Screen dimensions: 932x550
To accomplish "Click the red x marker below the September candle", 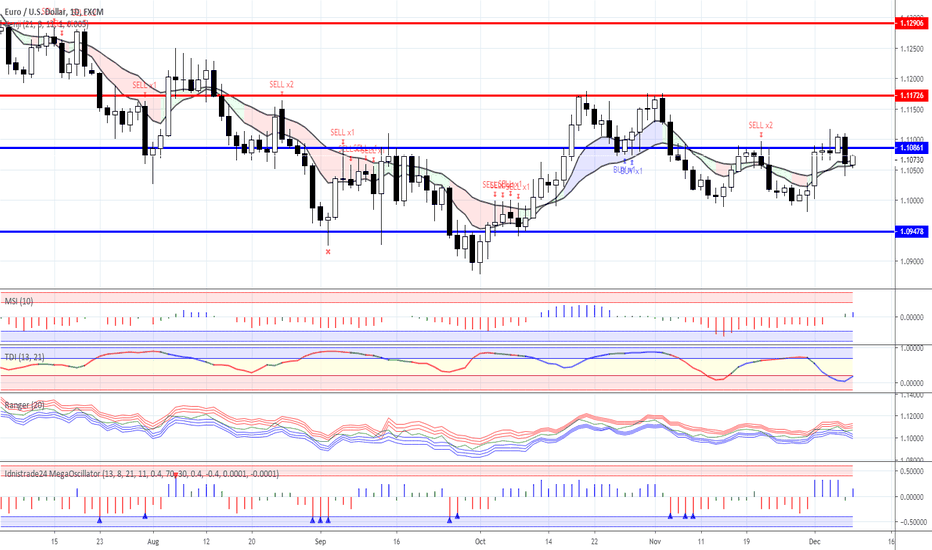I will click(328, 251).
